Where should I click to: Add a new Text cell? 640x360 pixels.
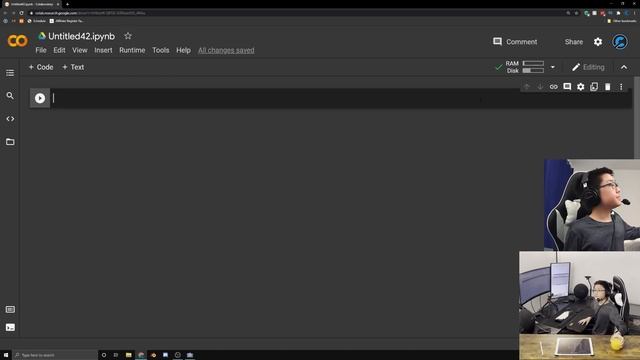coord(73,67)
